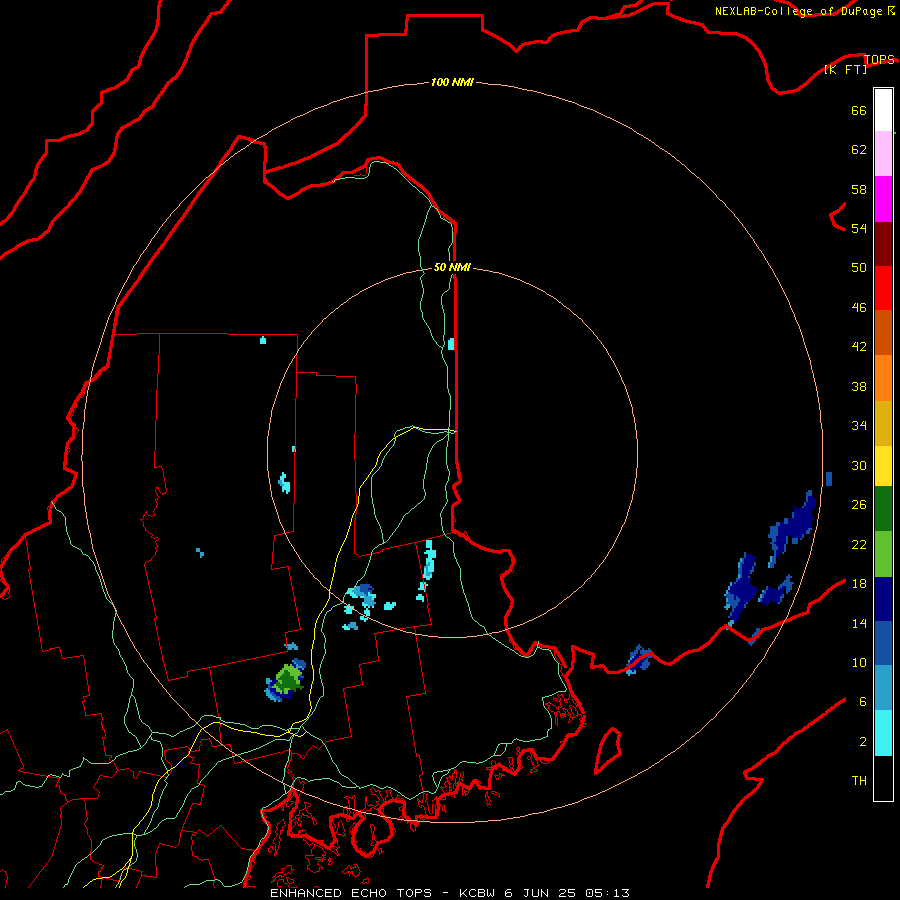
Task: Click the KCBW radar site identifier
Action: click(x=478, y=893)
